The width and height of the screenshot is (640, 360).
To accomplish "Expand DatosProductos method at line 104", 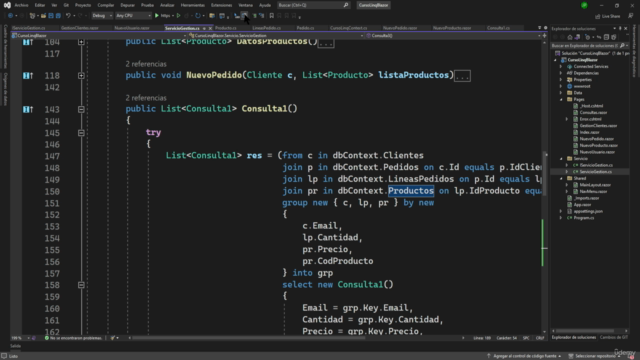I will tap(81, 42).
